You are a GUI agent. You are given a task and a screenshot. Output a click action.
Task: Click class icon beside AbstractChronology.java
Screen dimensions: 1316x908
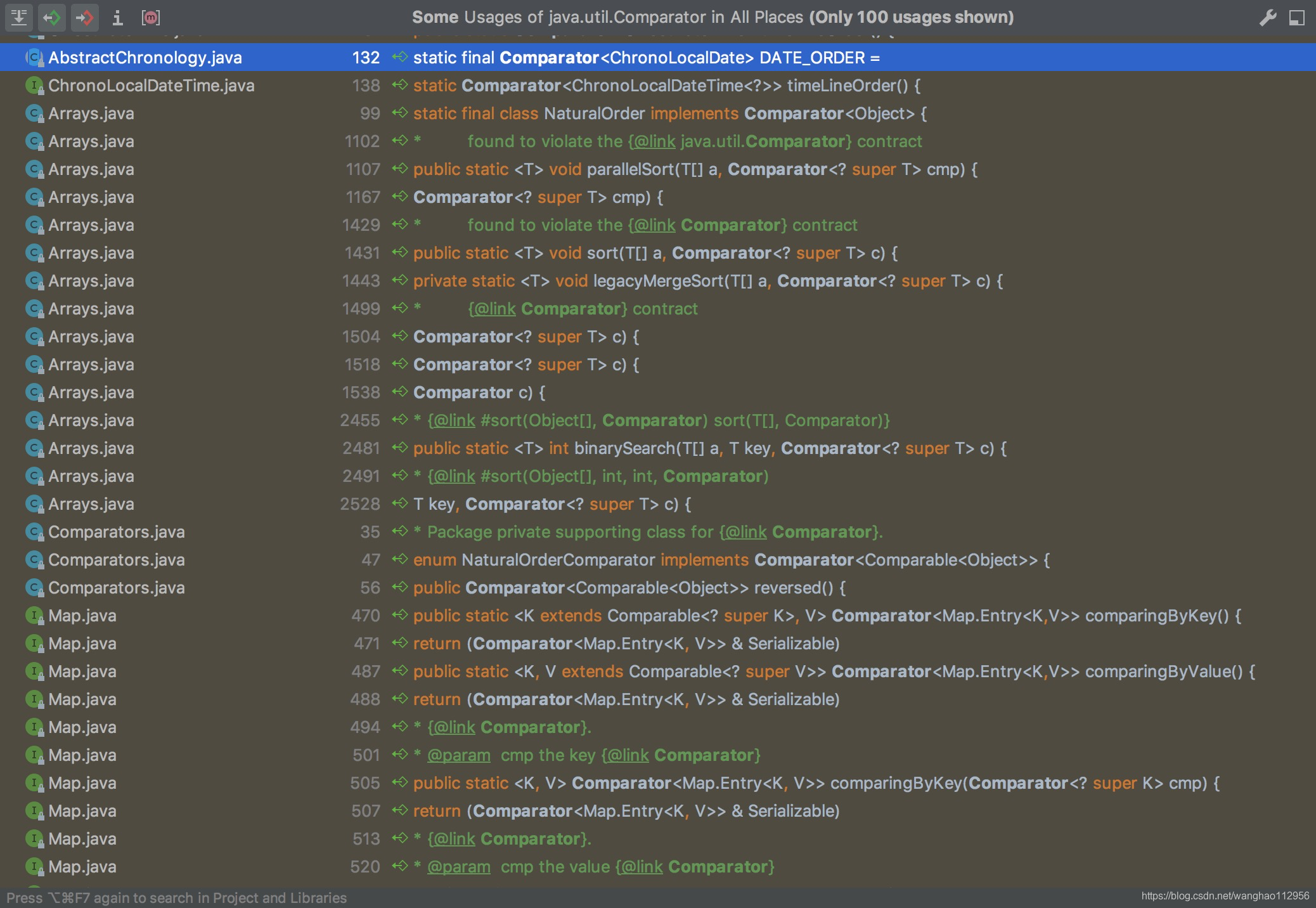point(34,58)
